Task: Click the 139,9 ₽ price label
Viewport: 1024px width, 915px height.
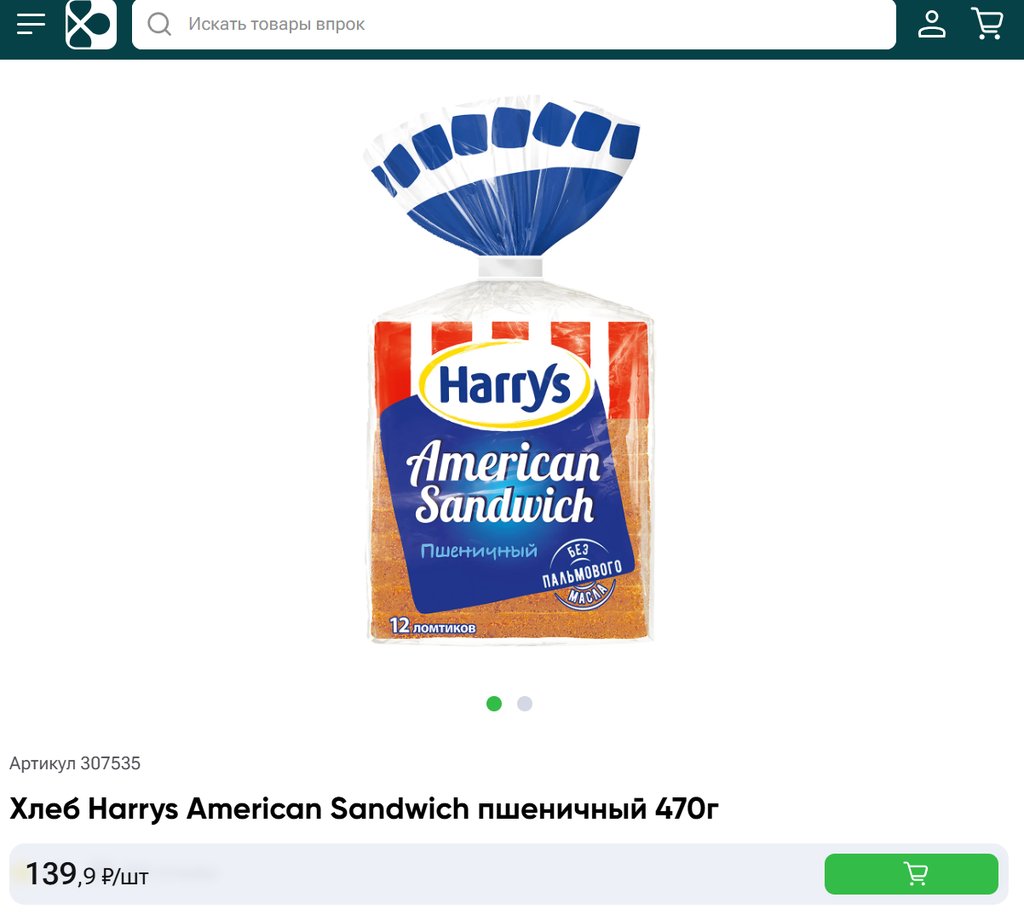Action: [x=86, y=874]
